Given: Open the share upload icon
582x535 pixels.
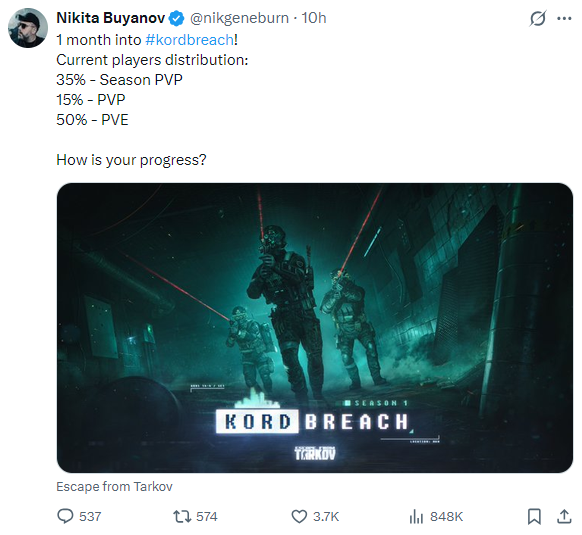Looking at the screenshot, I should (564, 516).
